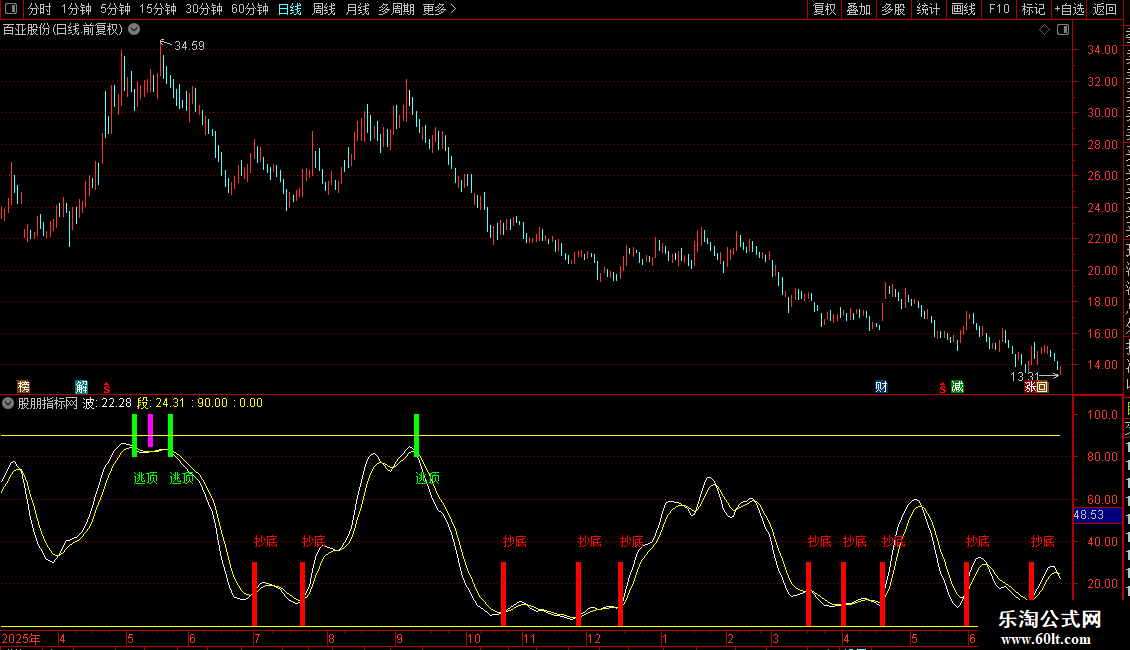Toggle the left side panel icon
Viewport: 1130px width, 650px height.
click(11, 9)
